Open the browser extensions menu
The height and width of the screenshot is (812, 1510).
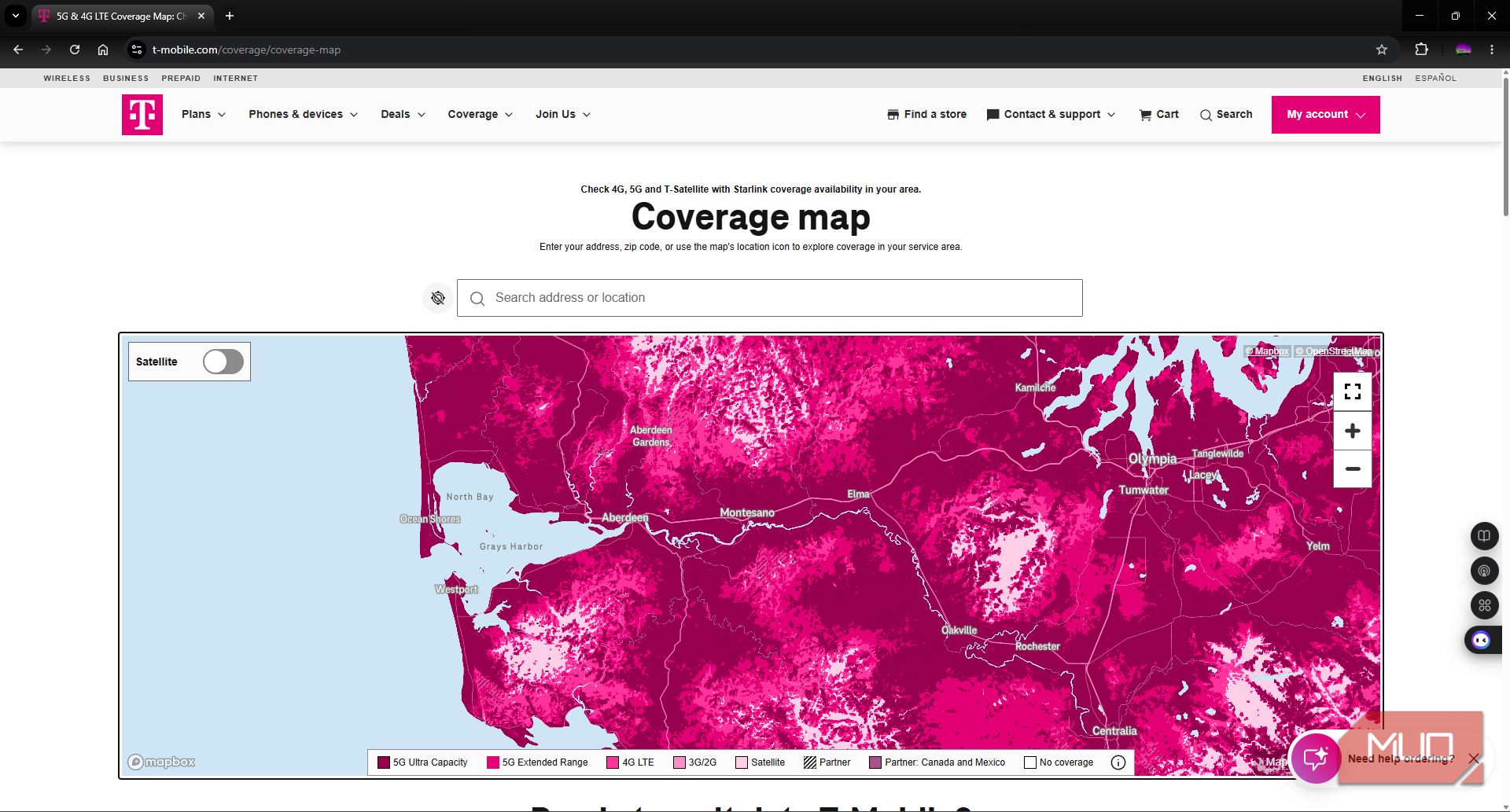pos(1421,50)
